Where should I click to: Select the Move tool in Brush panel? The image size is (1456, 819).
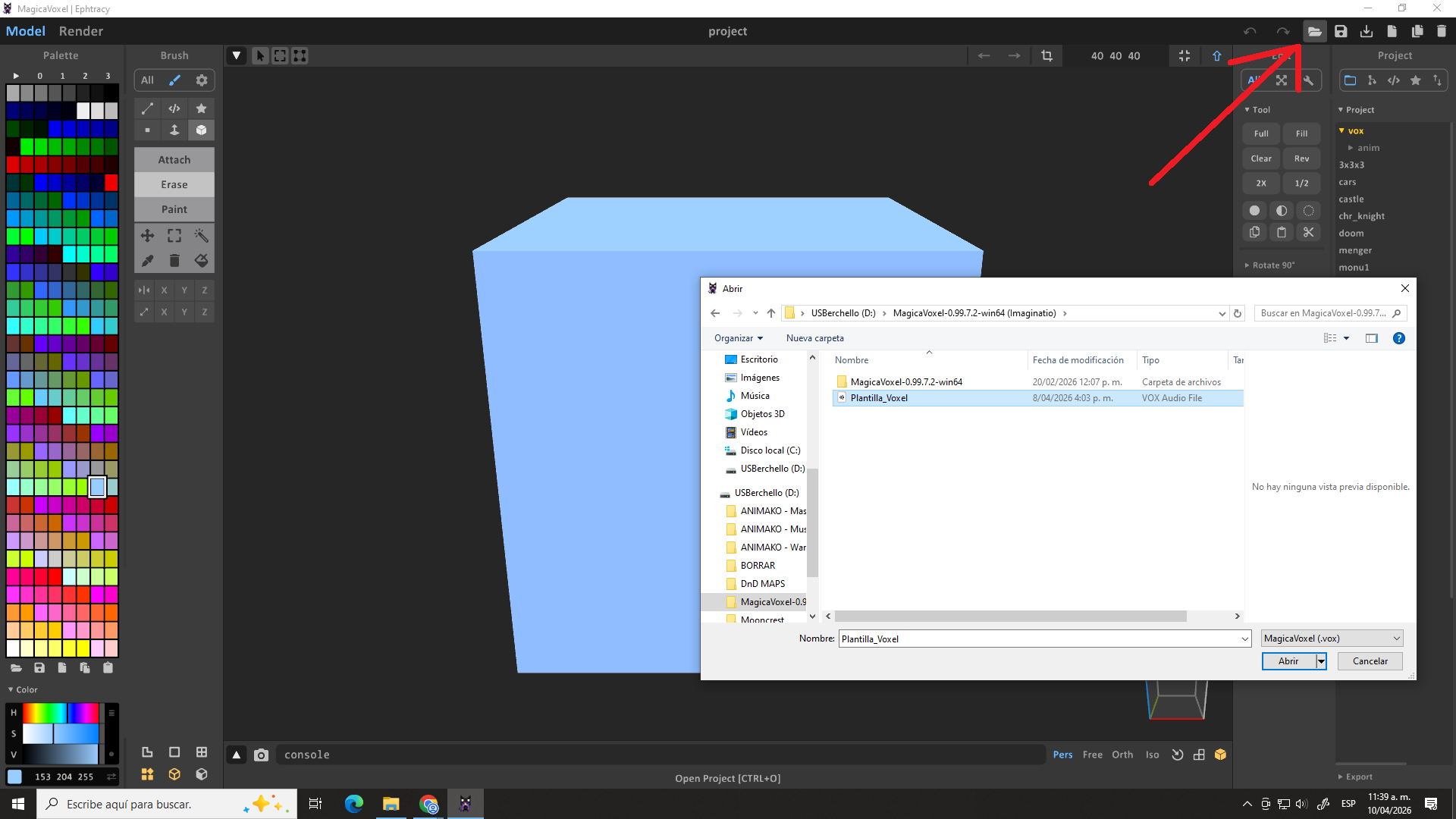click(147, 236)
